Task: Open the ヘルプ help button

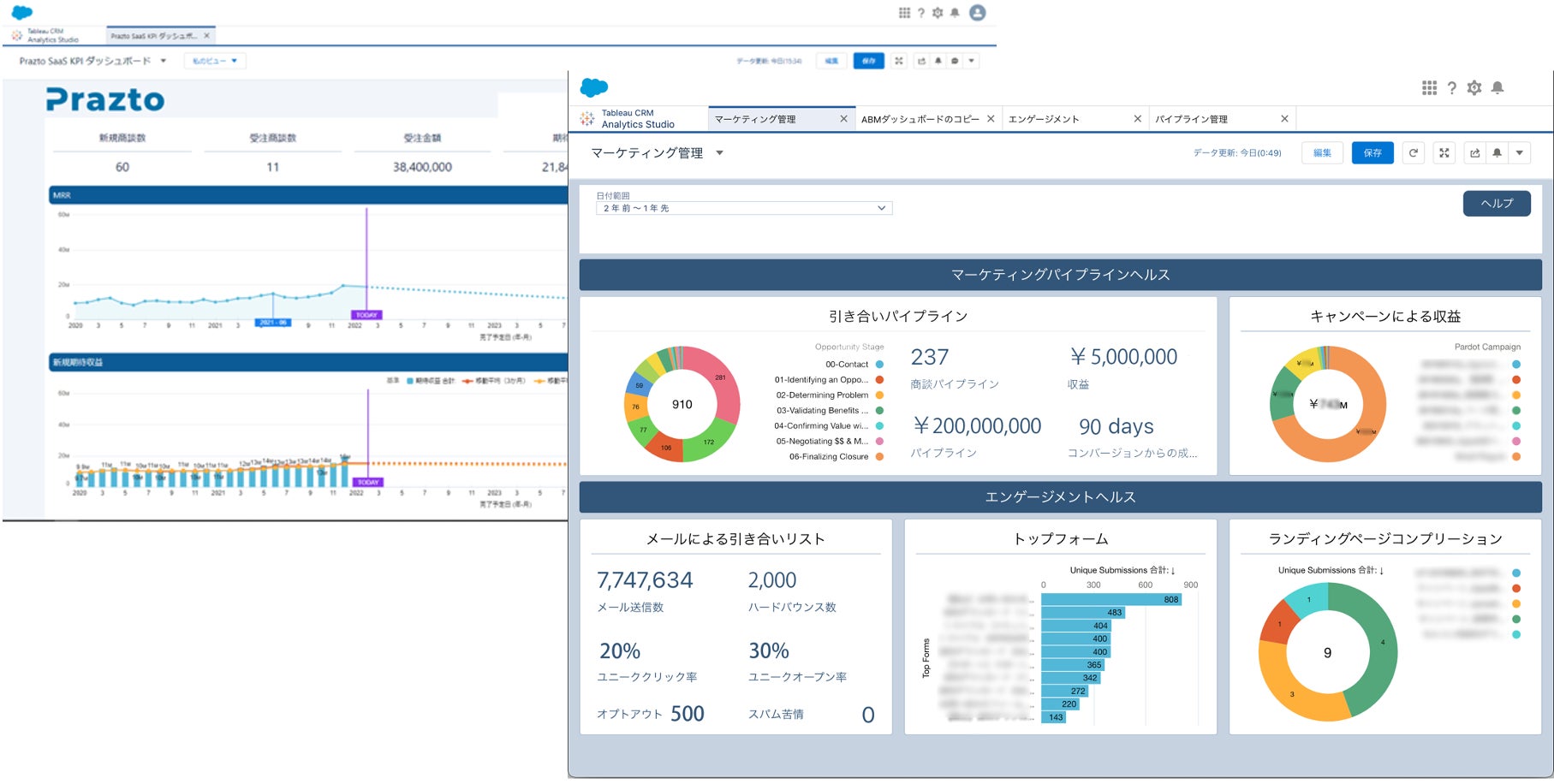Action: click(1497, 204)
